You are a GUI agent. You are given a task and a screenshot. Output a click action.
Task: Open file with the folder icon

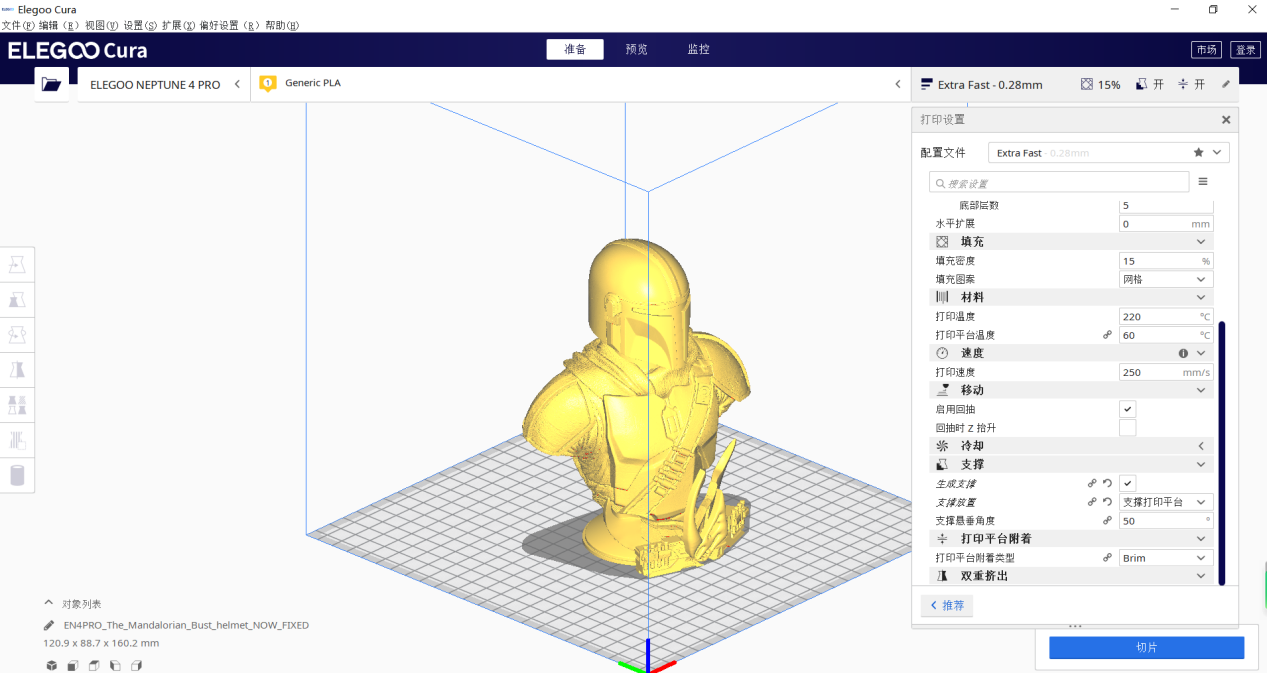point(51,85)
